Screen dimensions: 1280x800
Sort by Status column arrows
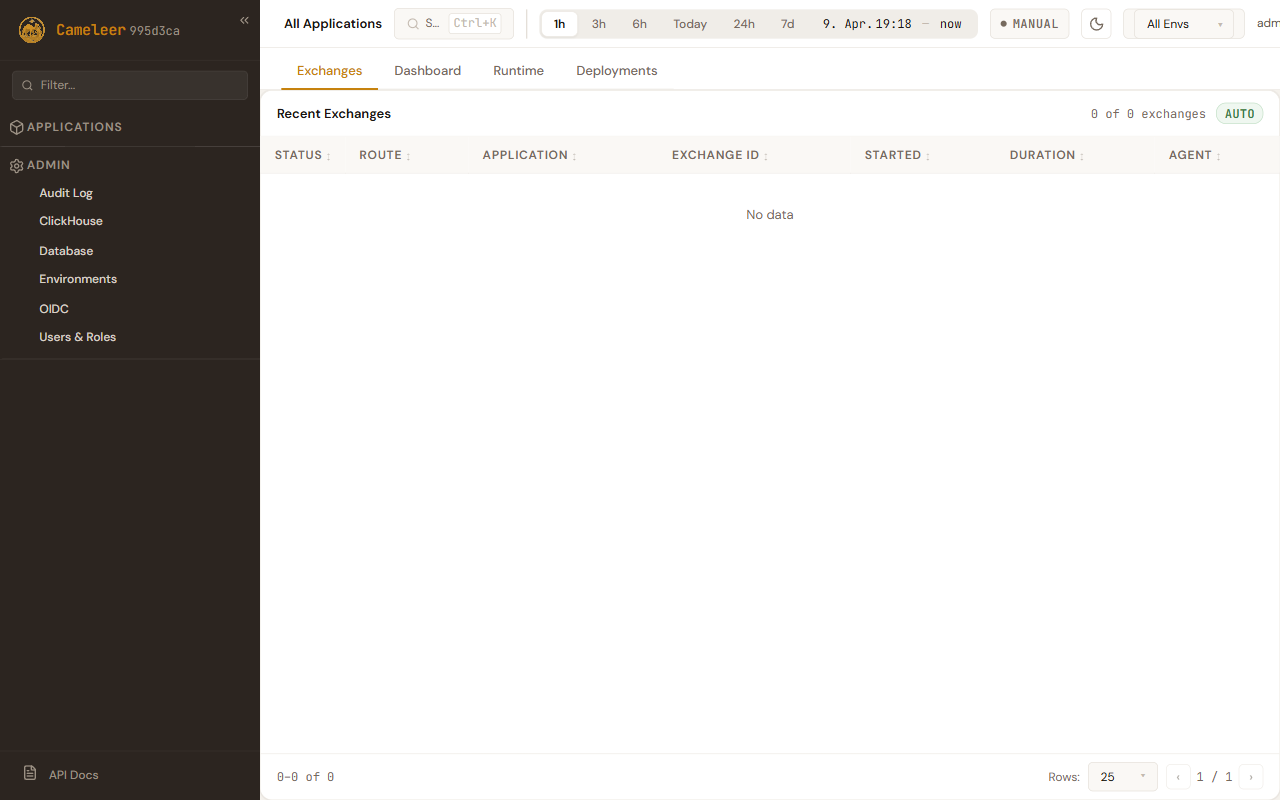[x=329, y=156]
